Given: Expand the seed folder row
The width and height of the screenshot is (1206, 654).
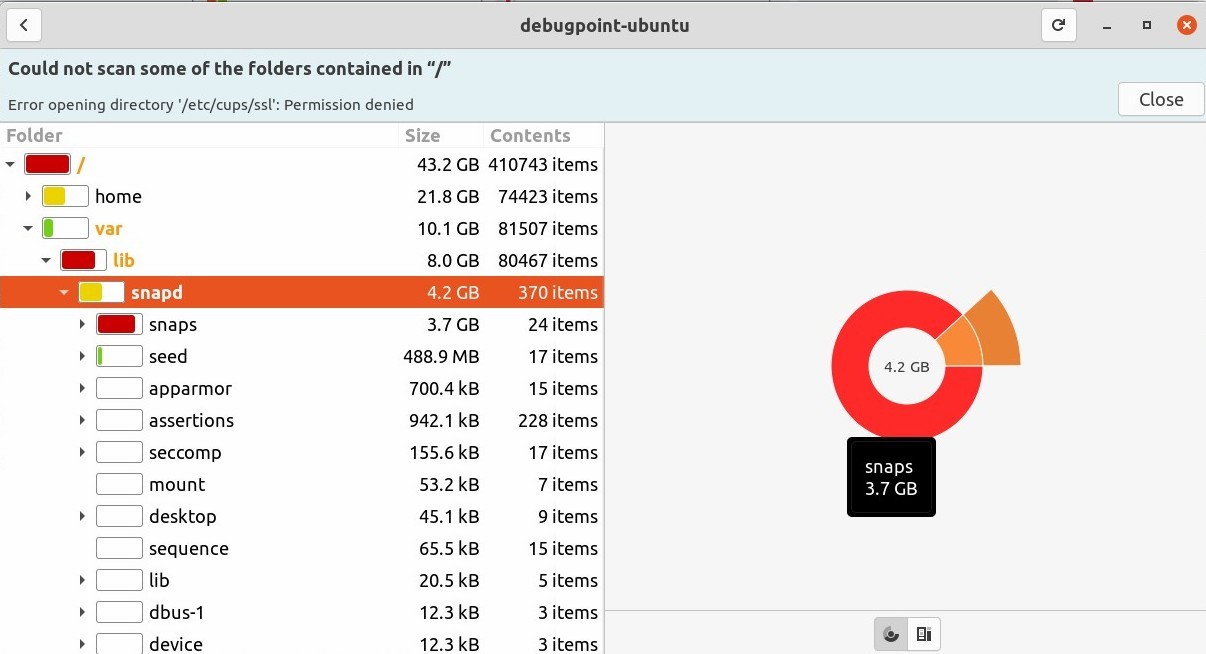Looking at the screenshot, I should tap(82, 356).
